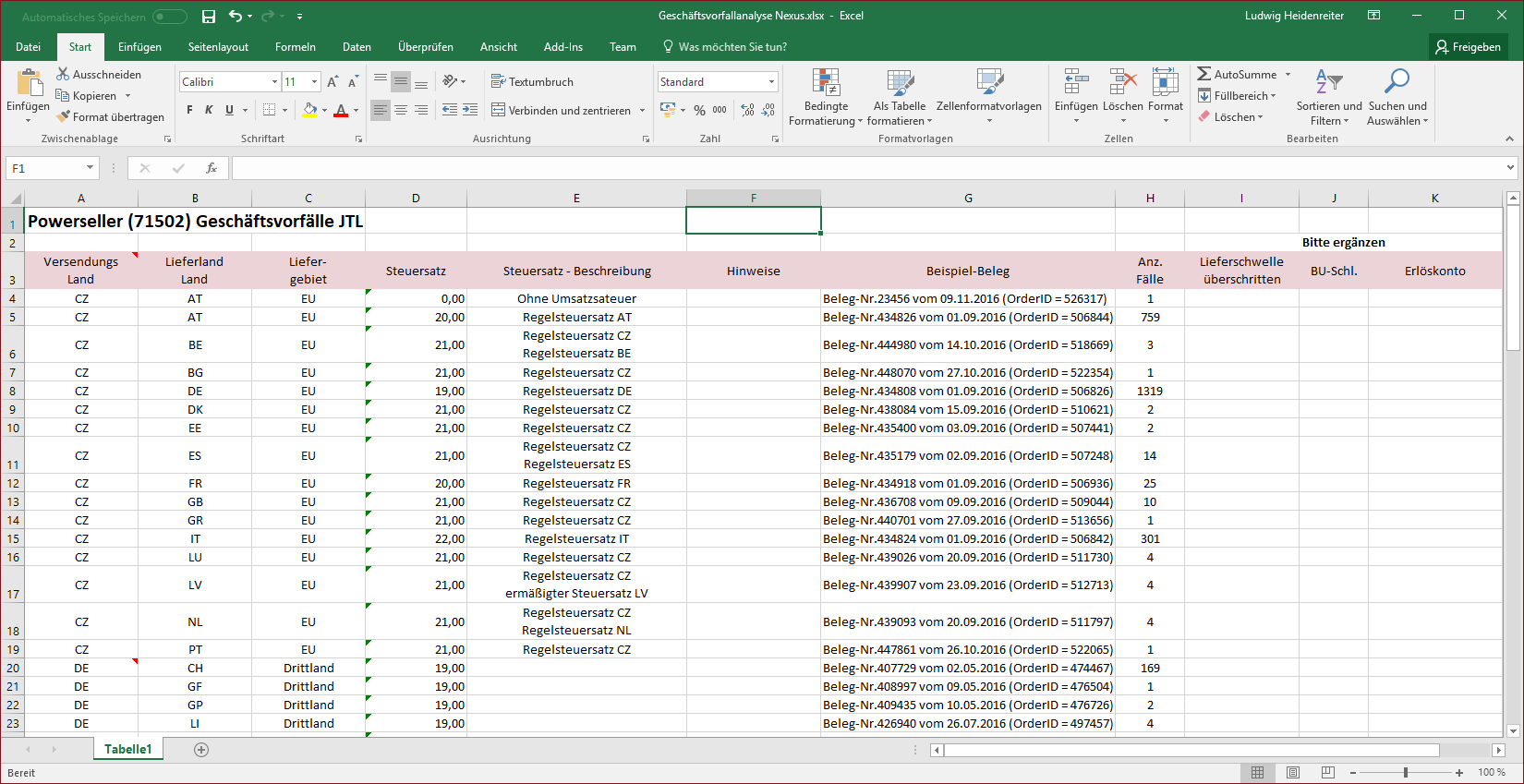Click the Einfügen clipboard paste icon

(29, 83)
